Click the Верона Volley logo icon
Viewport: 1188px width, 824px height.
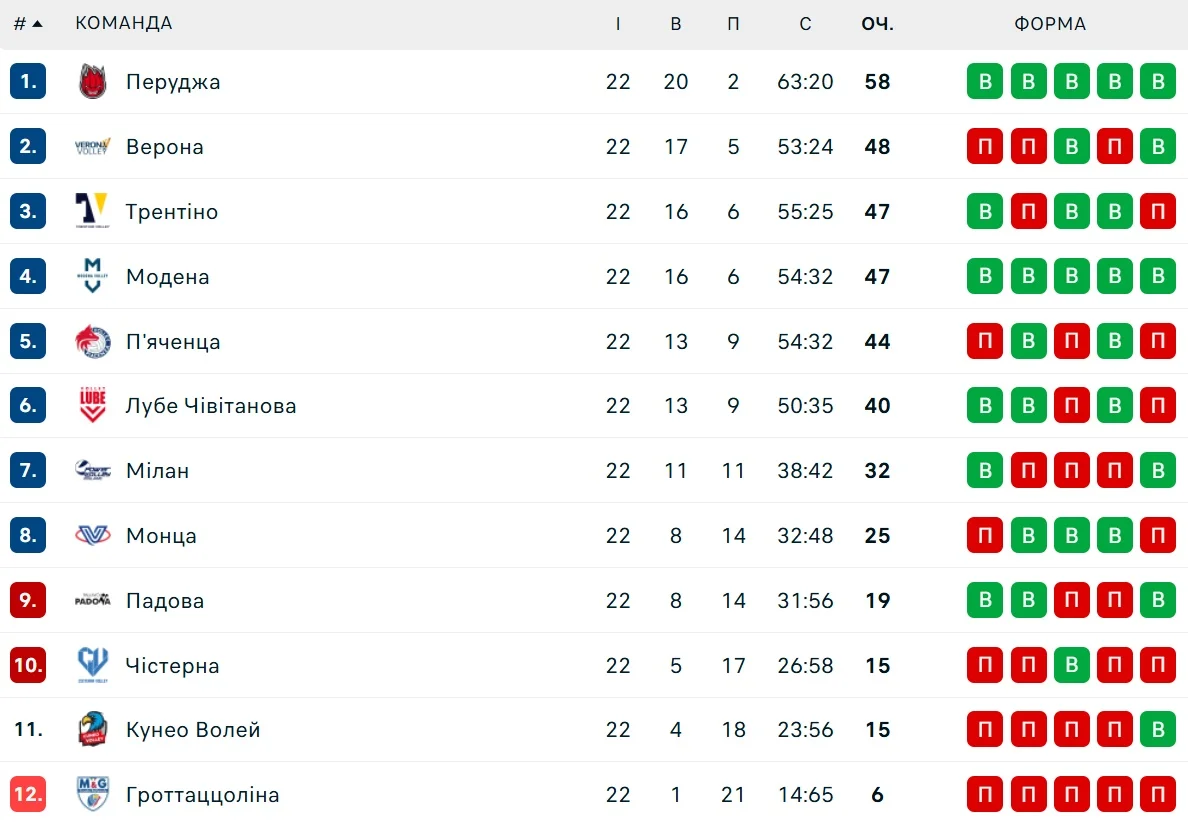[92, 147]
